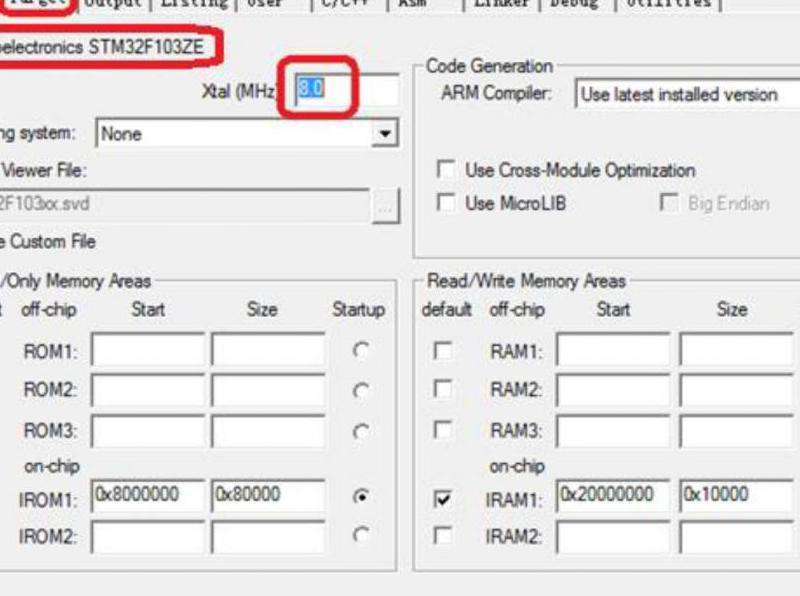Click the ROM1 Start address field

pyautogui.click(x=148, y=350)
